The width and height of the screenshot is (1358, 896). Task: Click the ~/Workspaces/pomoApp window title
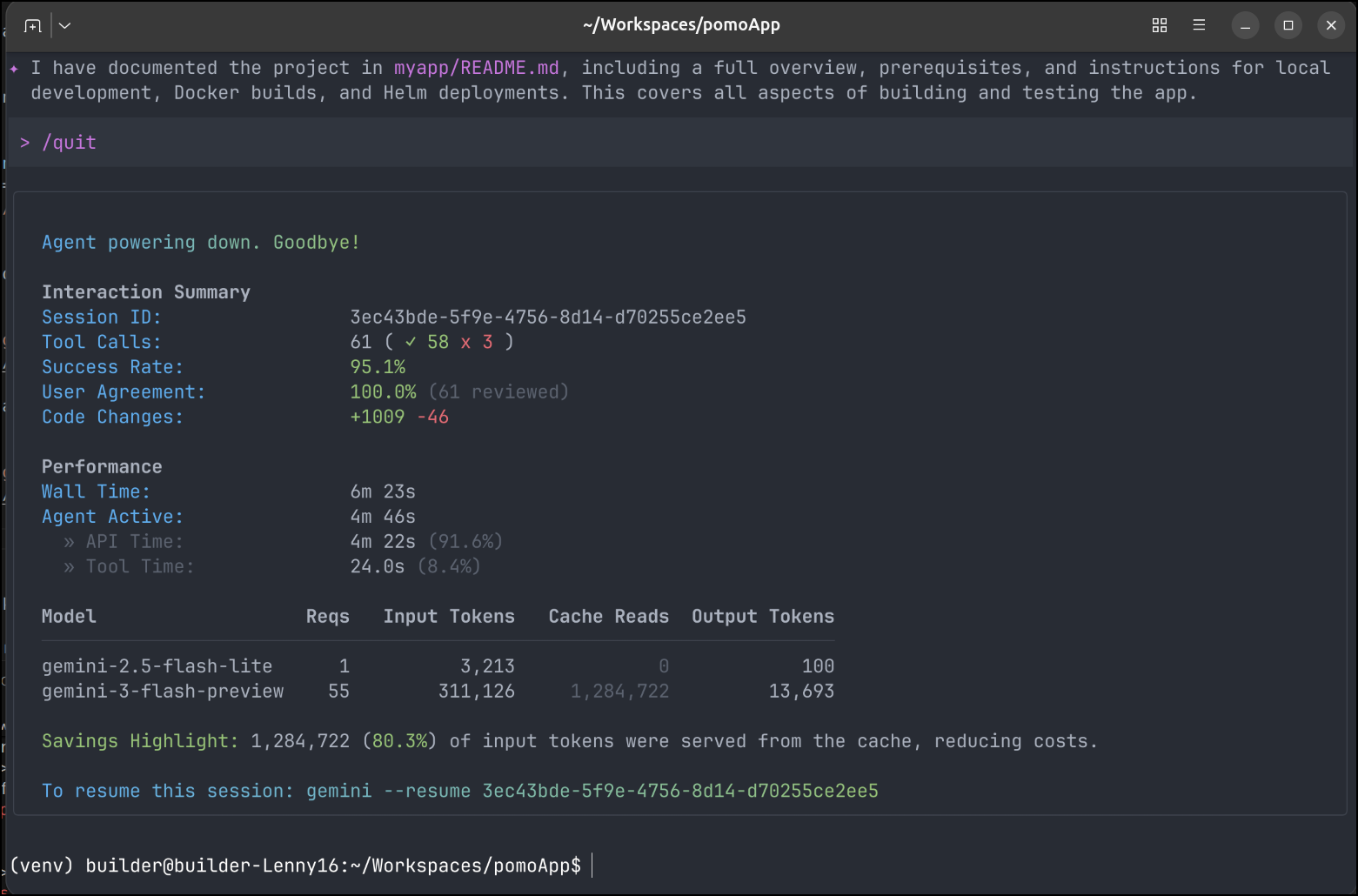pos(680,25)
